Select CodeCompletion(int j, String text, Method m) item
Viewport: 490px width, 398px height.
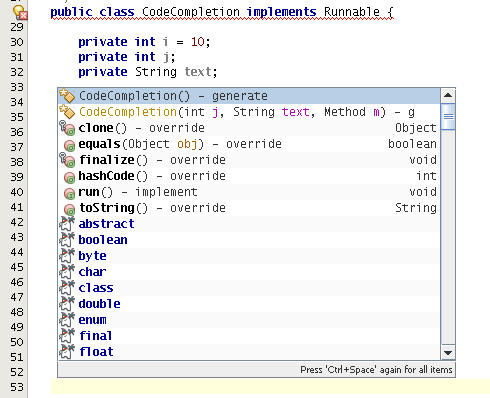point(249,112)
